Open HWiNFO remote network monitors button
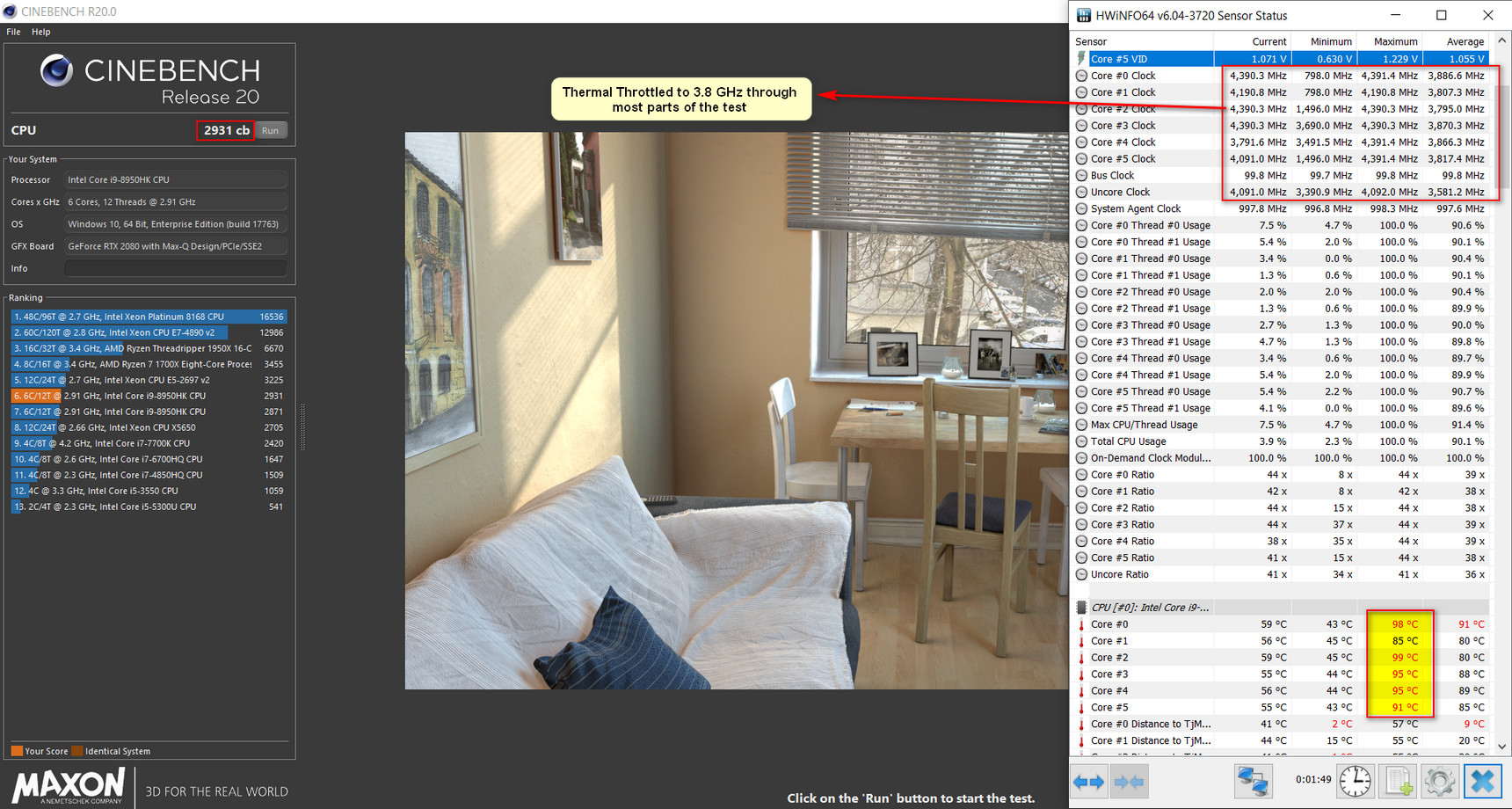Image resolution: width=1512 pixels, height=809 pixels. [1253, 781]
